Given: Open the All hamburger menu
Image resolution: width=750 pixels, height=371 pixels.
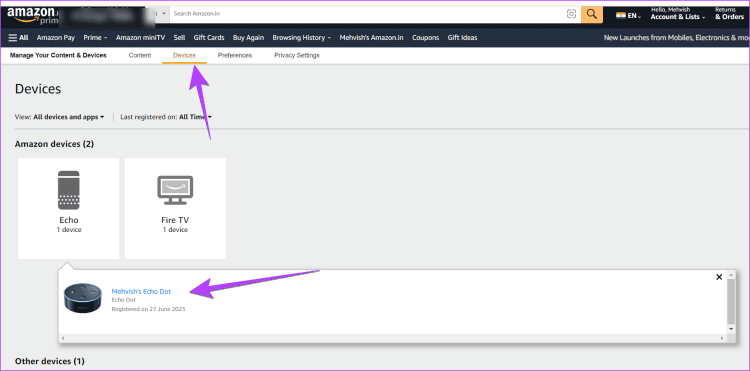Looking at the screenshot, I should 18,38.
